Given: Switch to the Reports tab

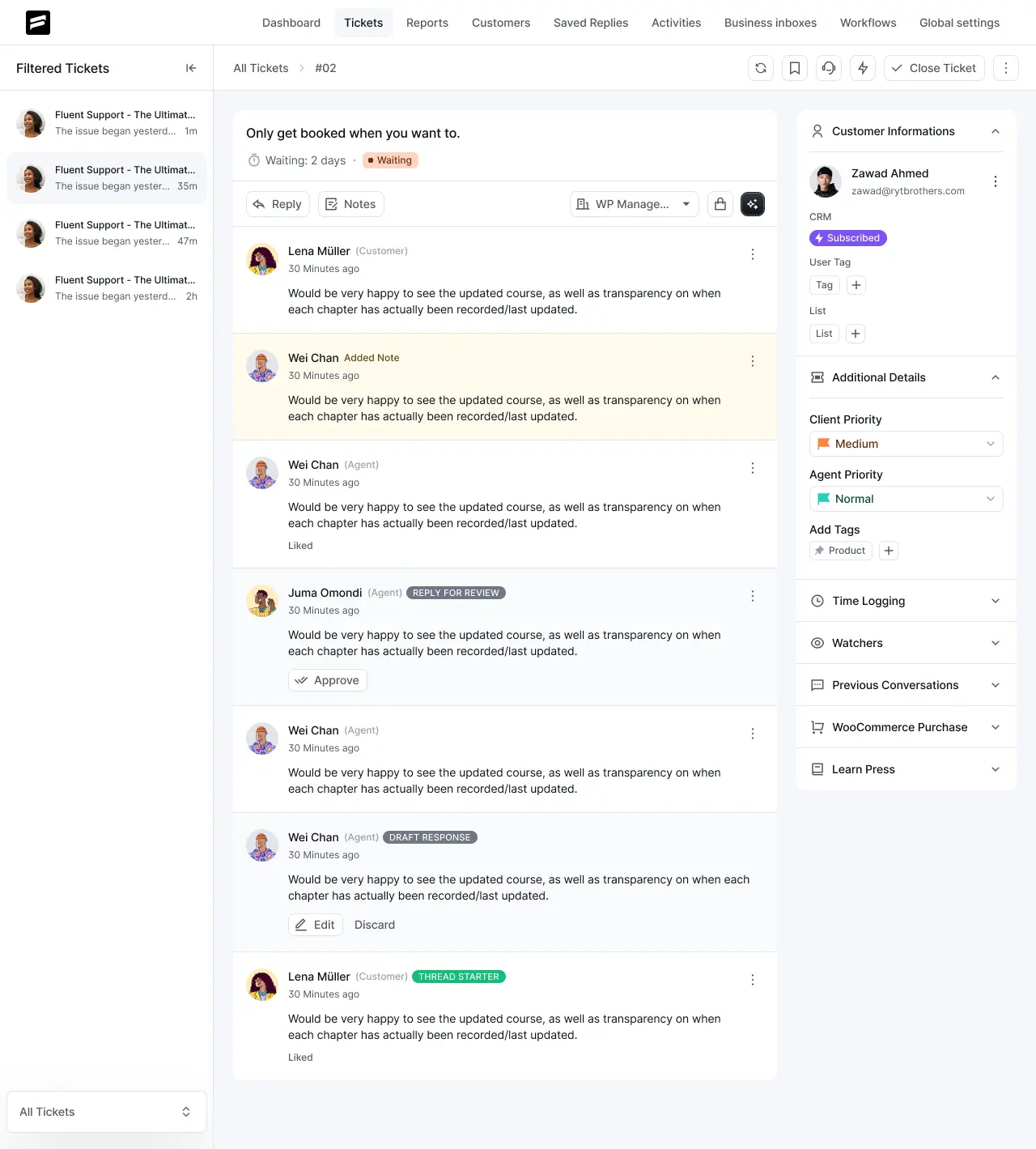Looking at the screenshot, I should (427, 23).
